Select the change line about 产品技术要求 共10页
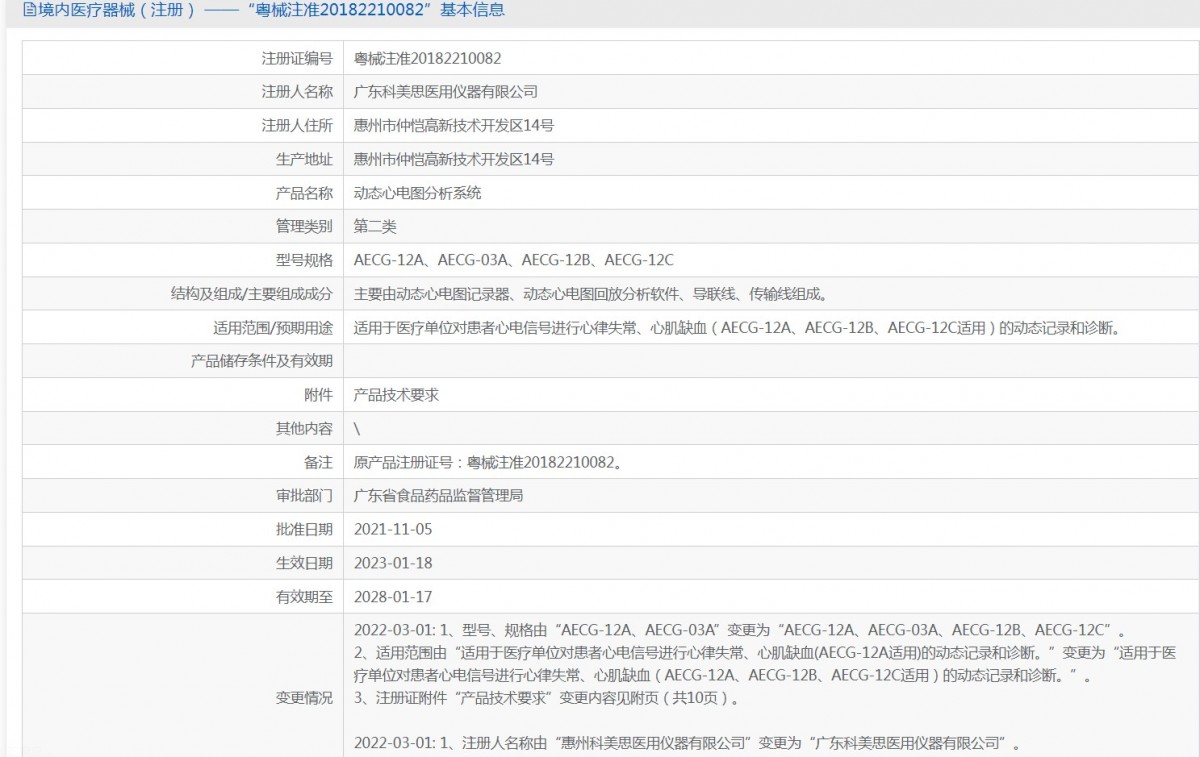The image size is (1200, 757). click(x=548, y=698)
